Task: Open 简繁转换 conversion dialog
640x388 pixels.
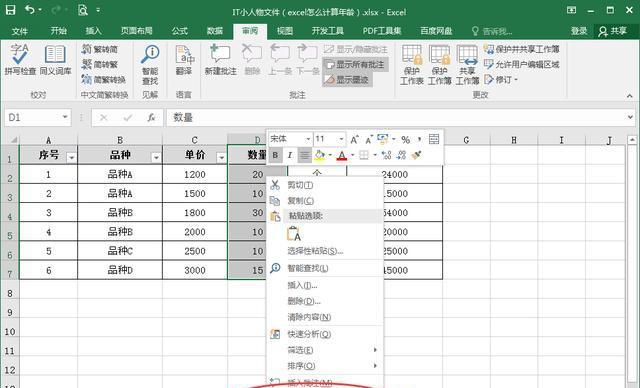Action: click(x=103, y=80)
